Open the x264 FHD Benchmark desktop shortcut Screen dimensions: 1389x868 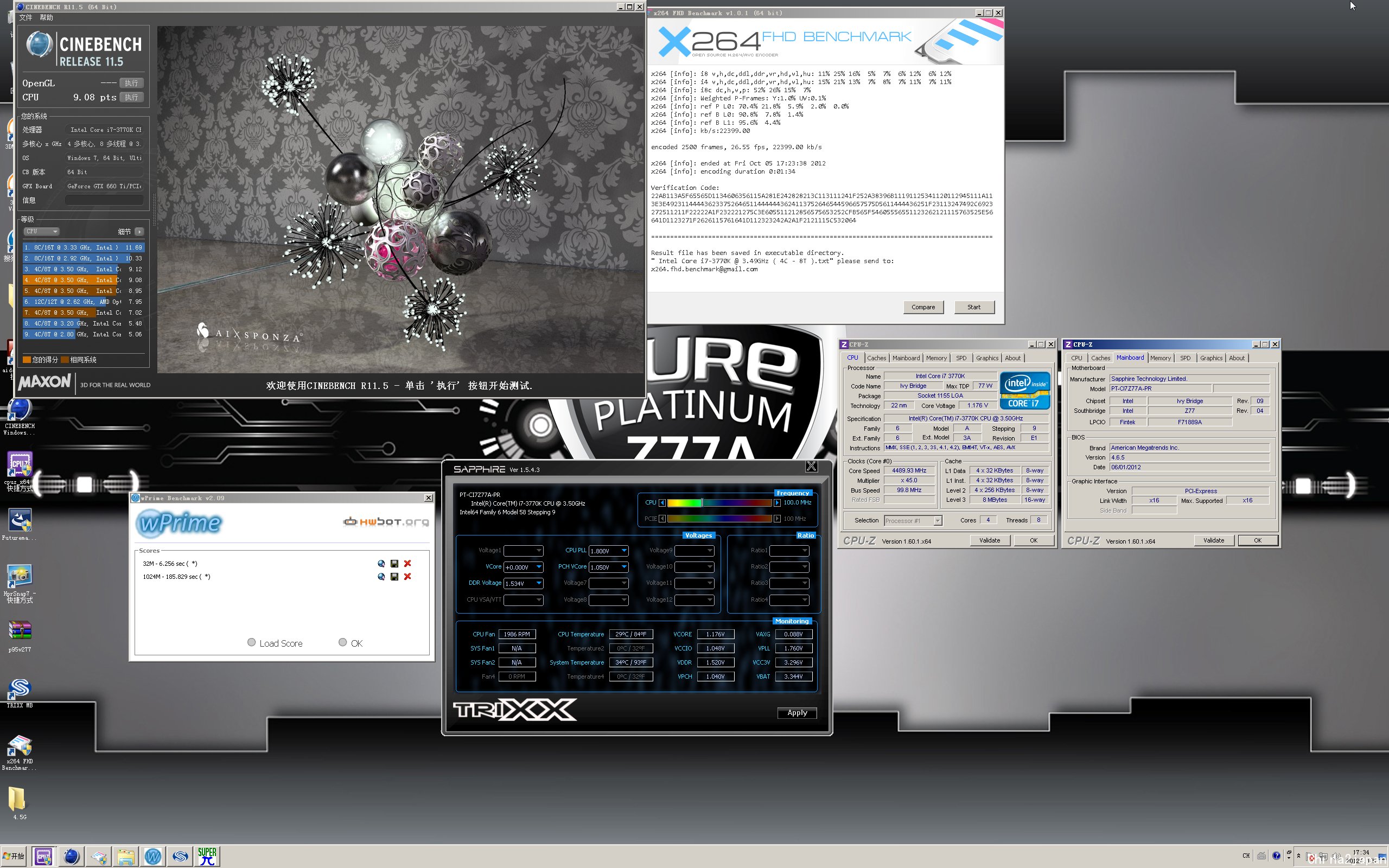point(19,752)
